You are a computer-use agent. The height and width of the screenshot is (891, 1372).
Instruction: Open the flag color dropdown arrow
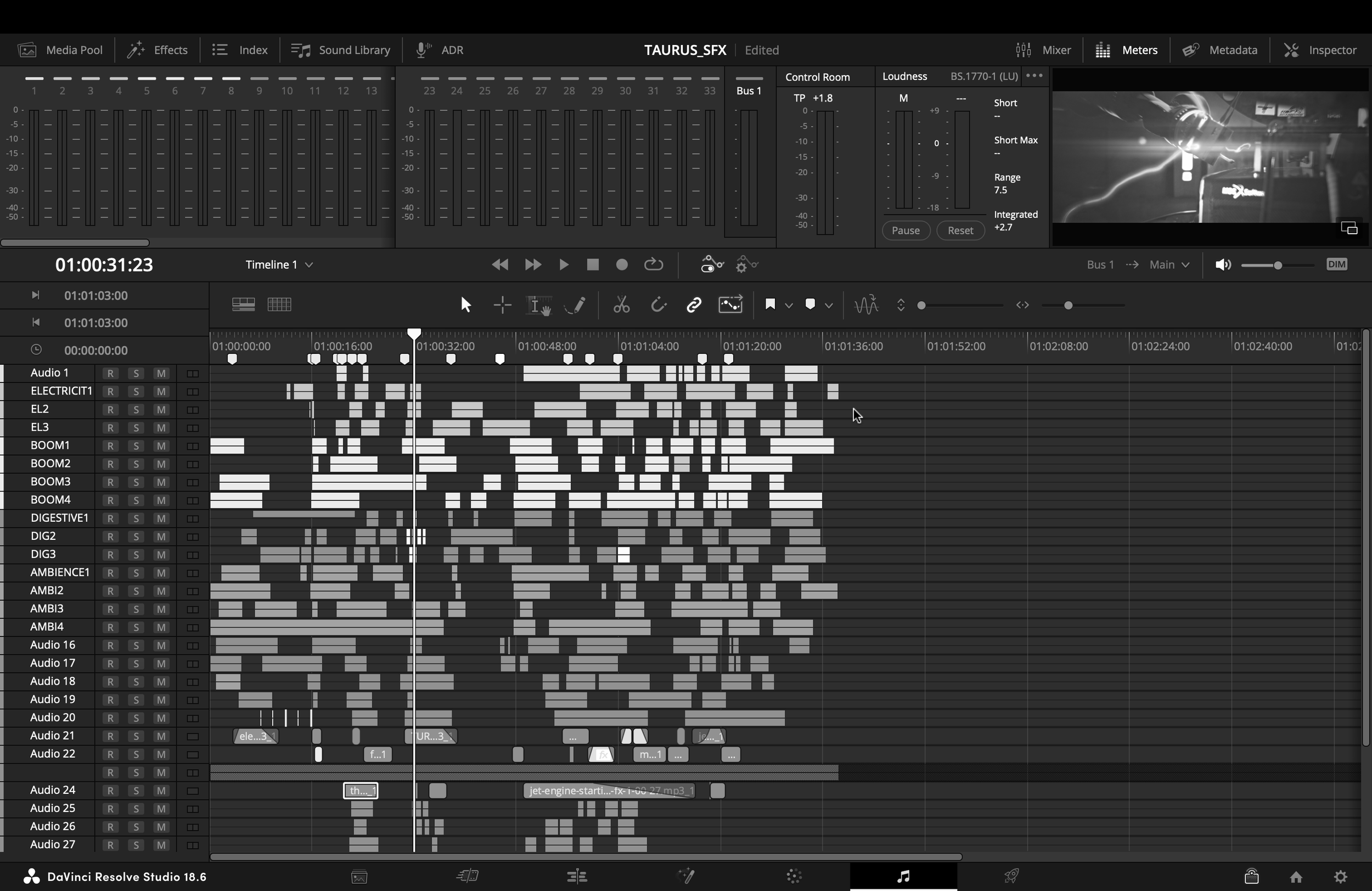pyautogui.click(x=789, y=305)
